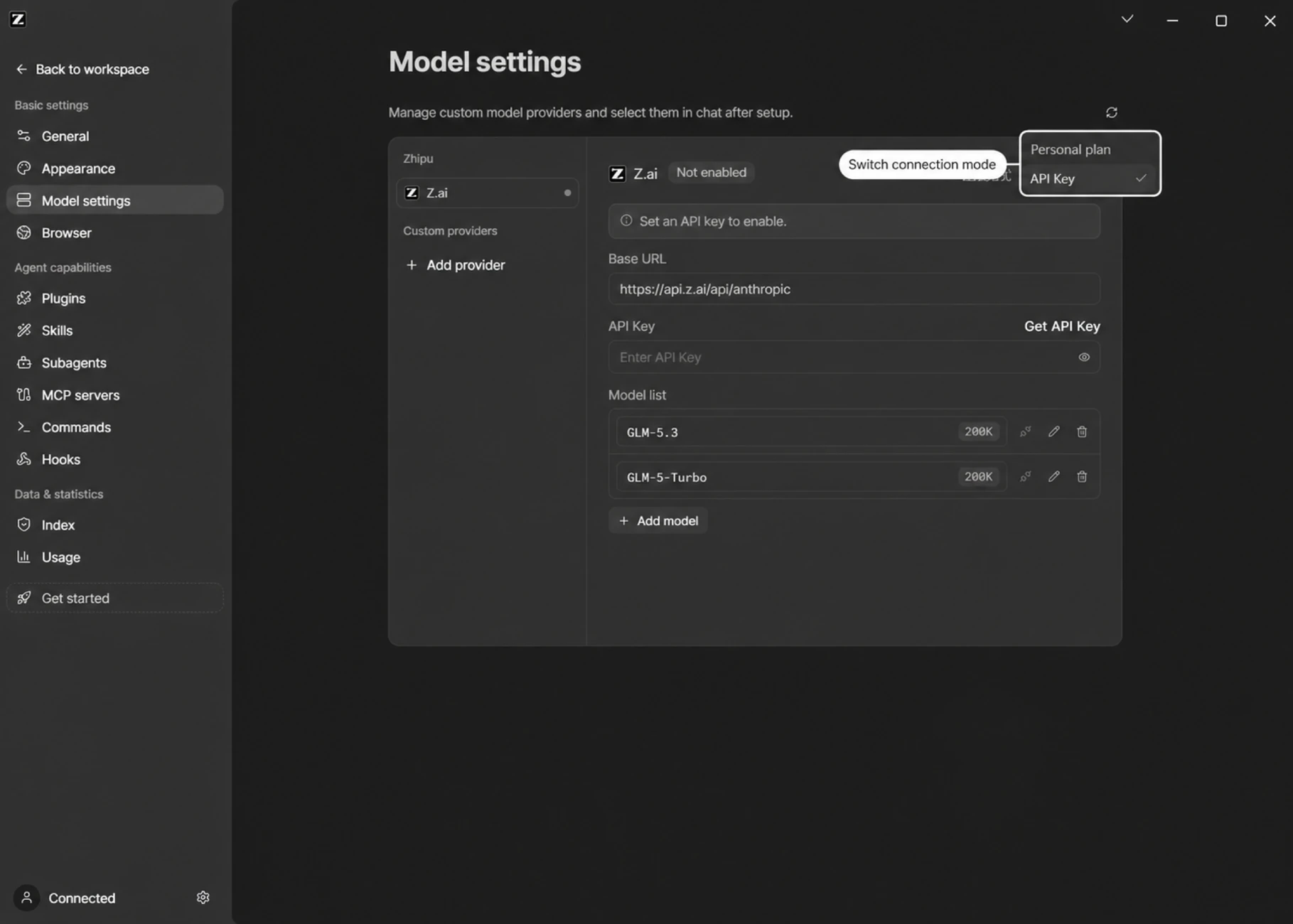
Task: Click the user avatar icon next to Connected
Action: tap(26, 898)
